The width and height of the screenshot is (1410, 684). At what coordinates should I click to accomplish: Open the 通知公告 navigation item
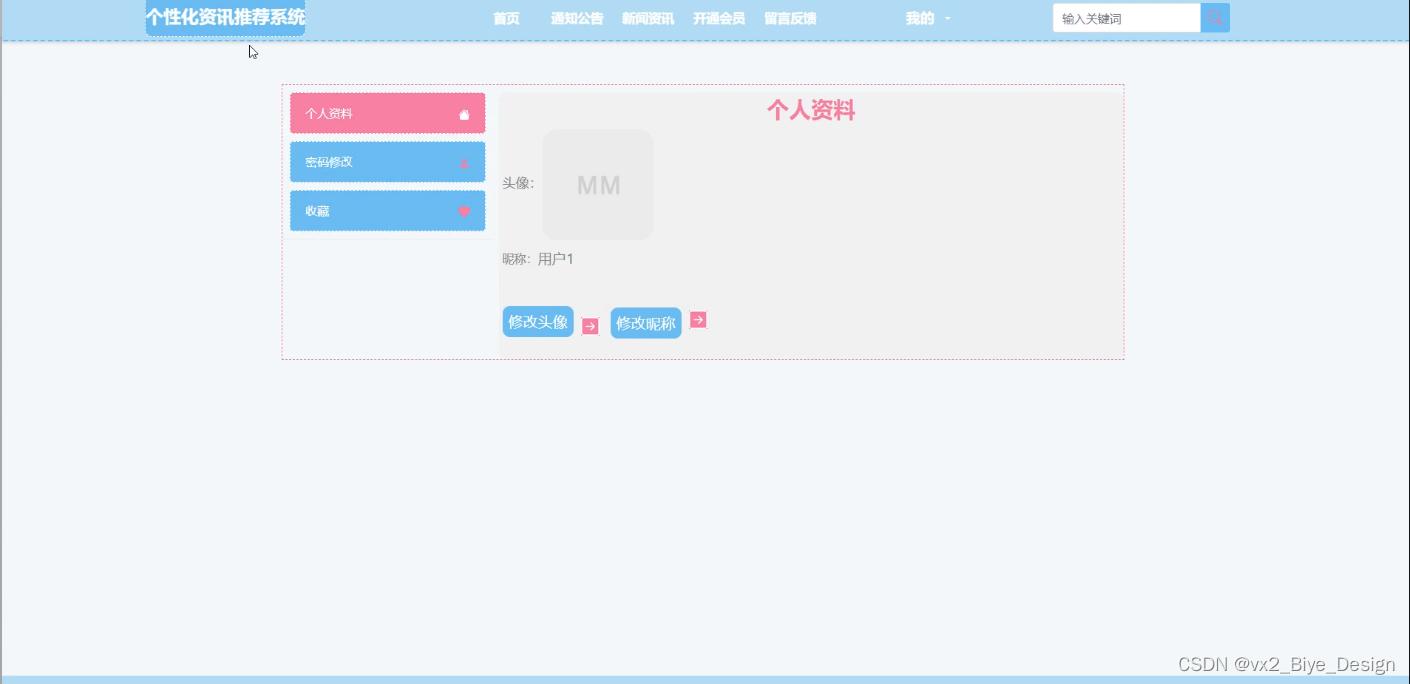click(x=577, y=19)
